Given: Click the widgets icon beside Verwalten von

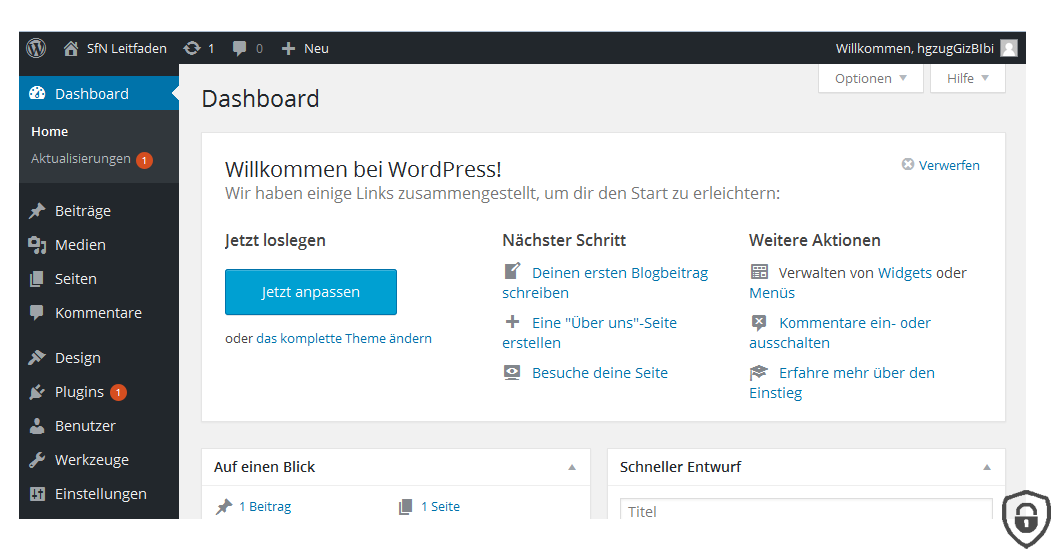Looking at the screenshot, I should [x=759, y=272].
